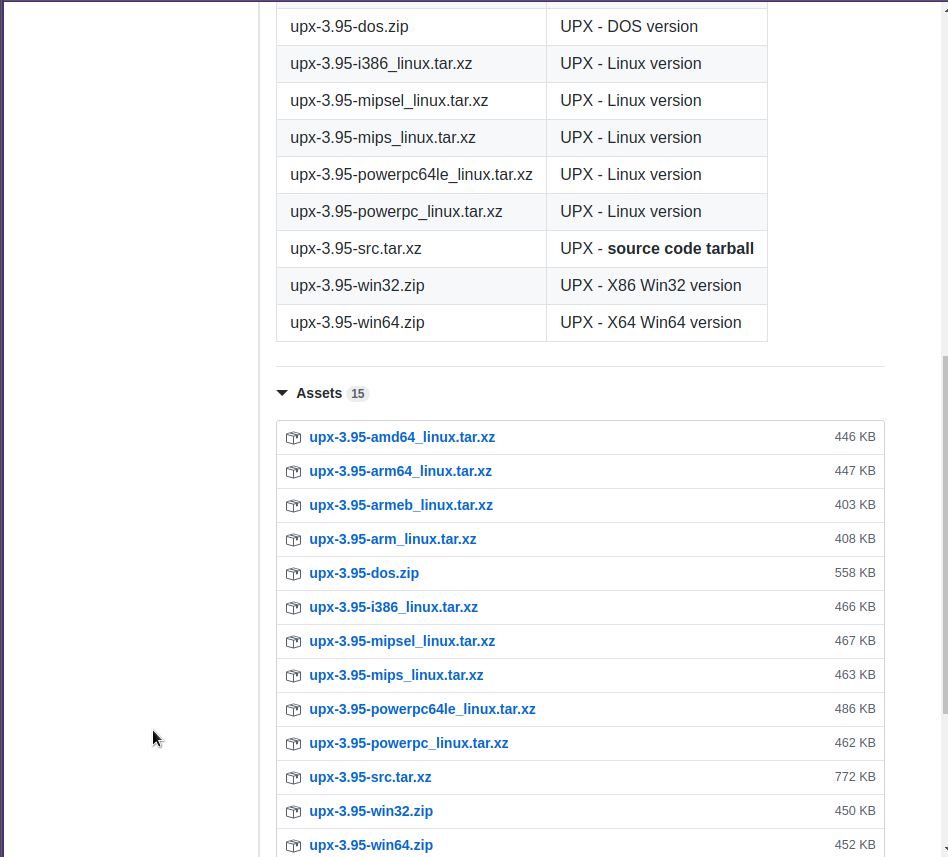The image size is (948, 857).
Task: Click package icon beside upx-3.95-mips_linux.tar.xz
Action: pos(293,675)
